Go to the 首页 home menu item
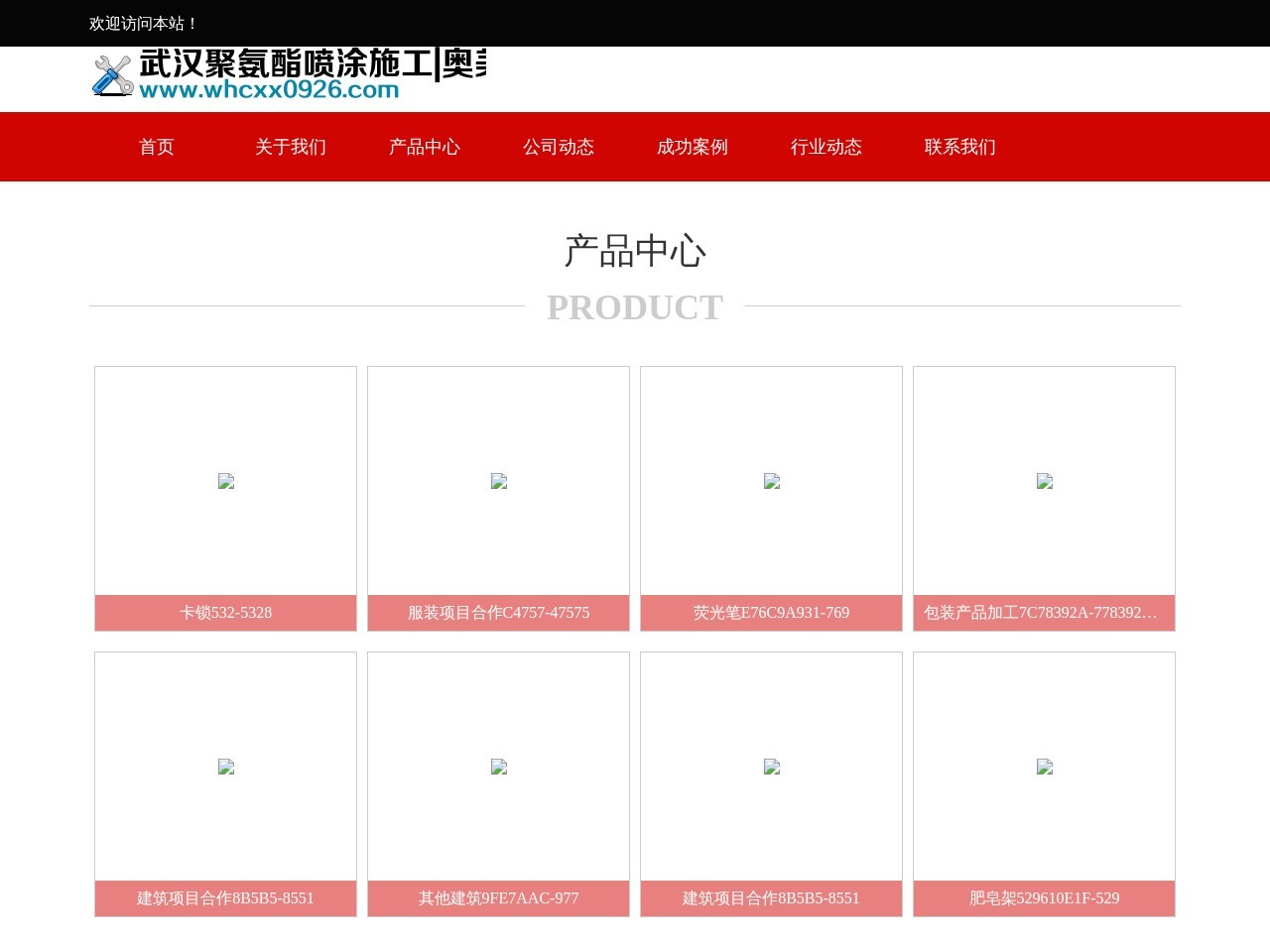 (157, 147)
